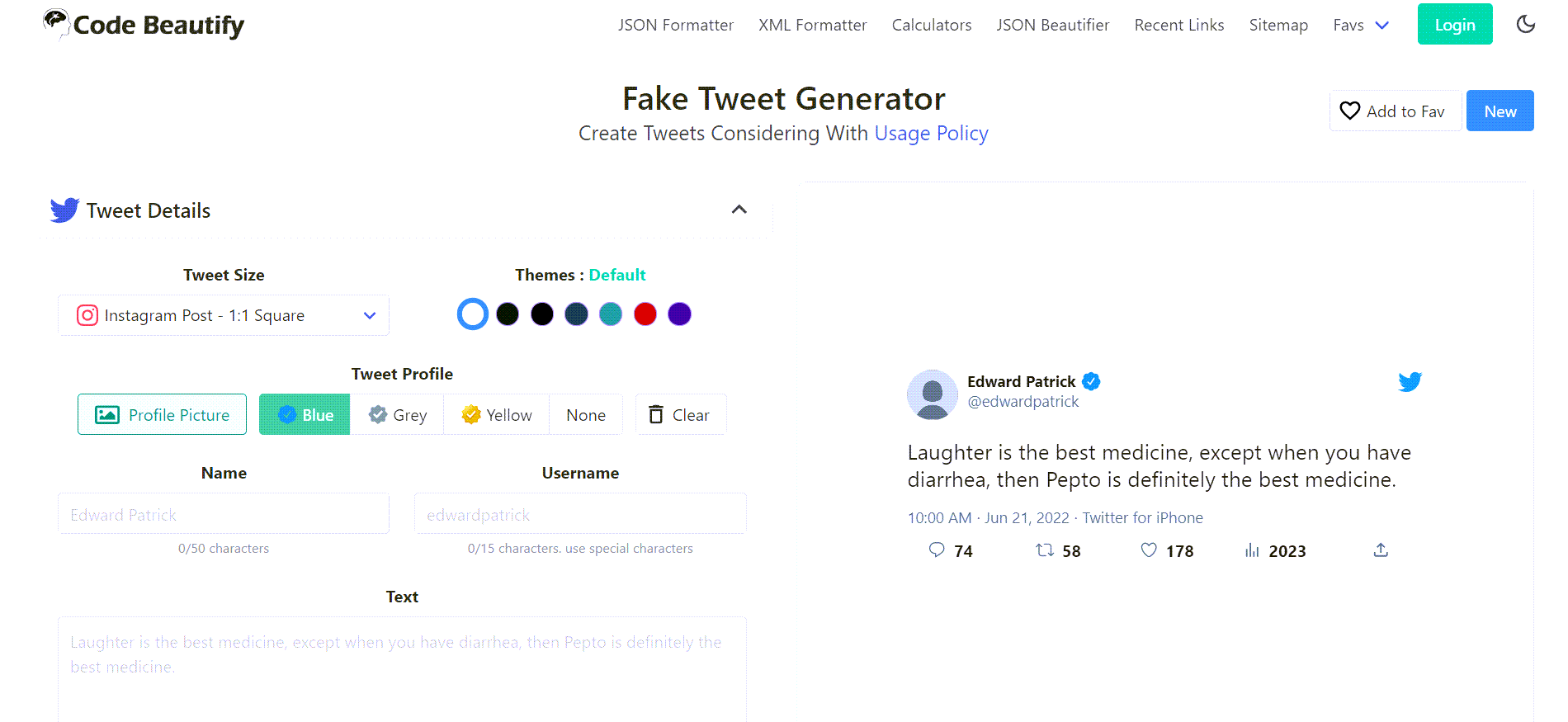This screenshot has width=1568, height=722.
Task: Go to the XML Formatter page
Action: coord(812,25)
